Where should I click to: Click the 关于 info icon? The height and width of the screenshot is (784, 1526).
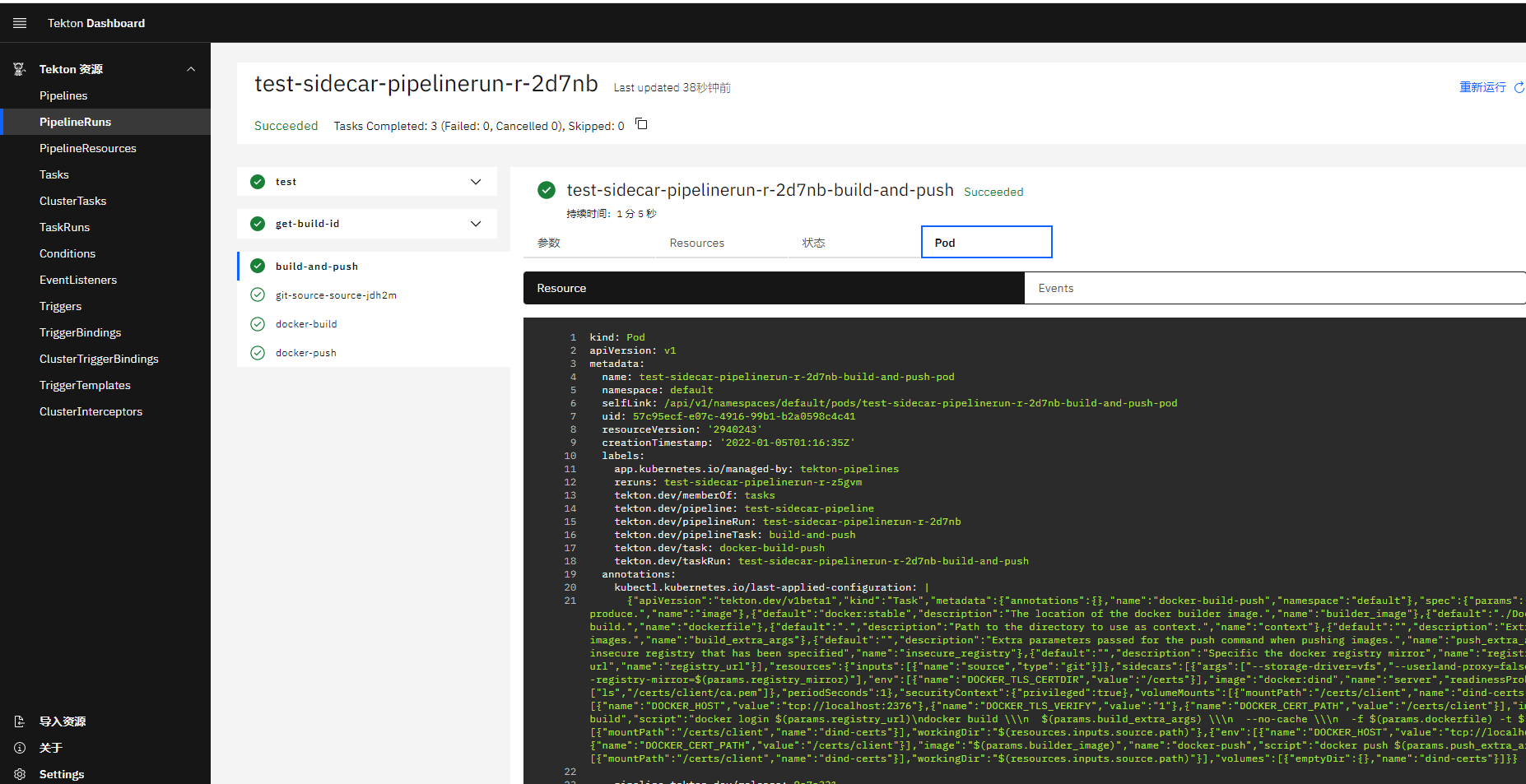point(20,748)
